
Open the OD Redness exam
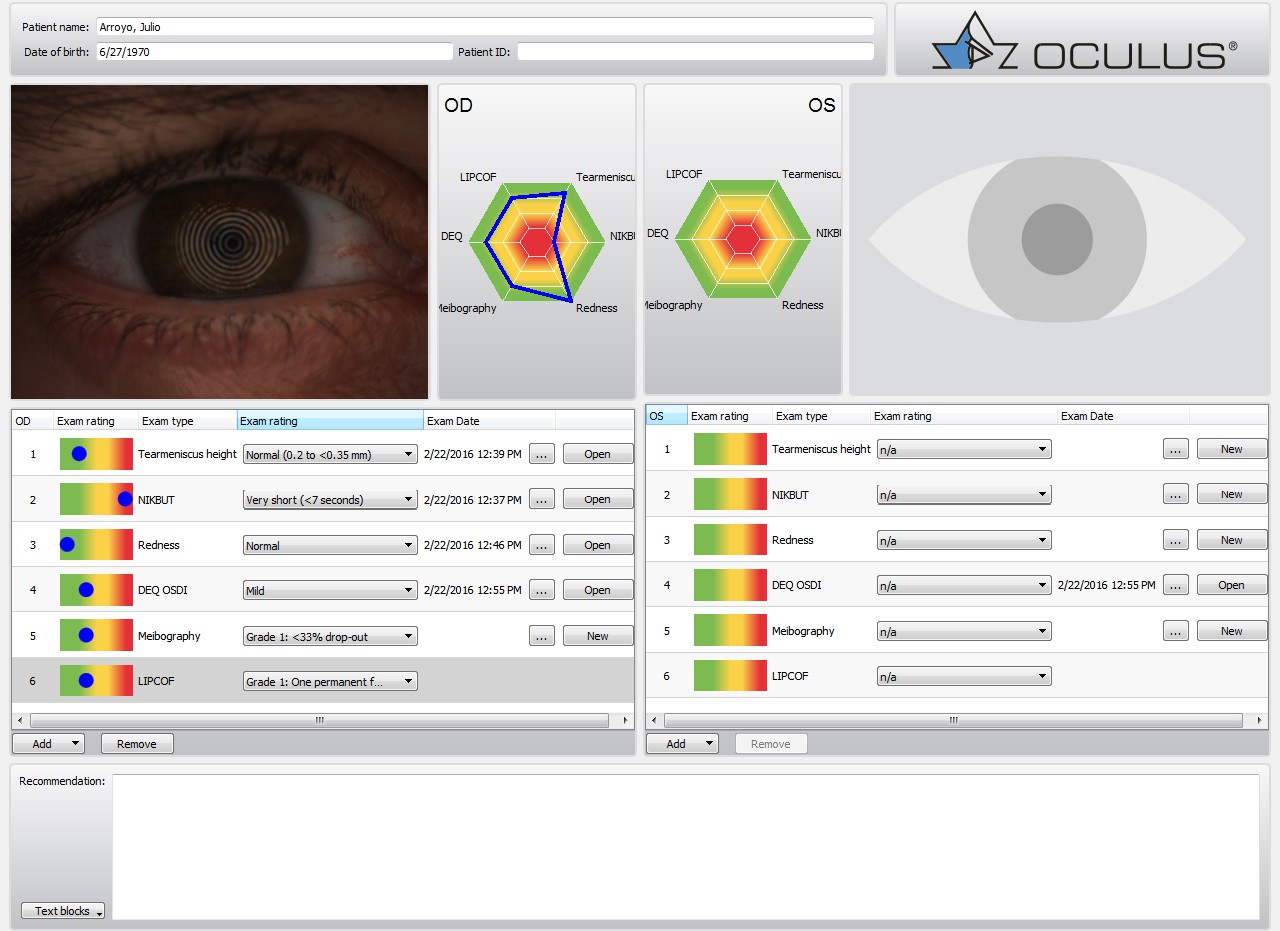click(597, 545)
